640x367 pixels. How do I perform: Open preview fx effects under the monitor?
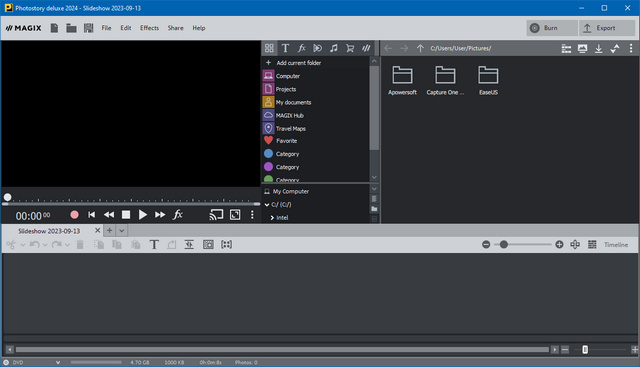pos(178,215)
